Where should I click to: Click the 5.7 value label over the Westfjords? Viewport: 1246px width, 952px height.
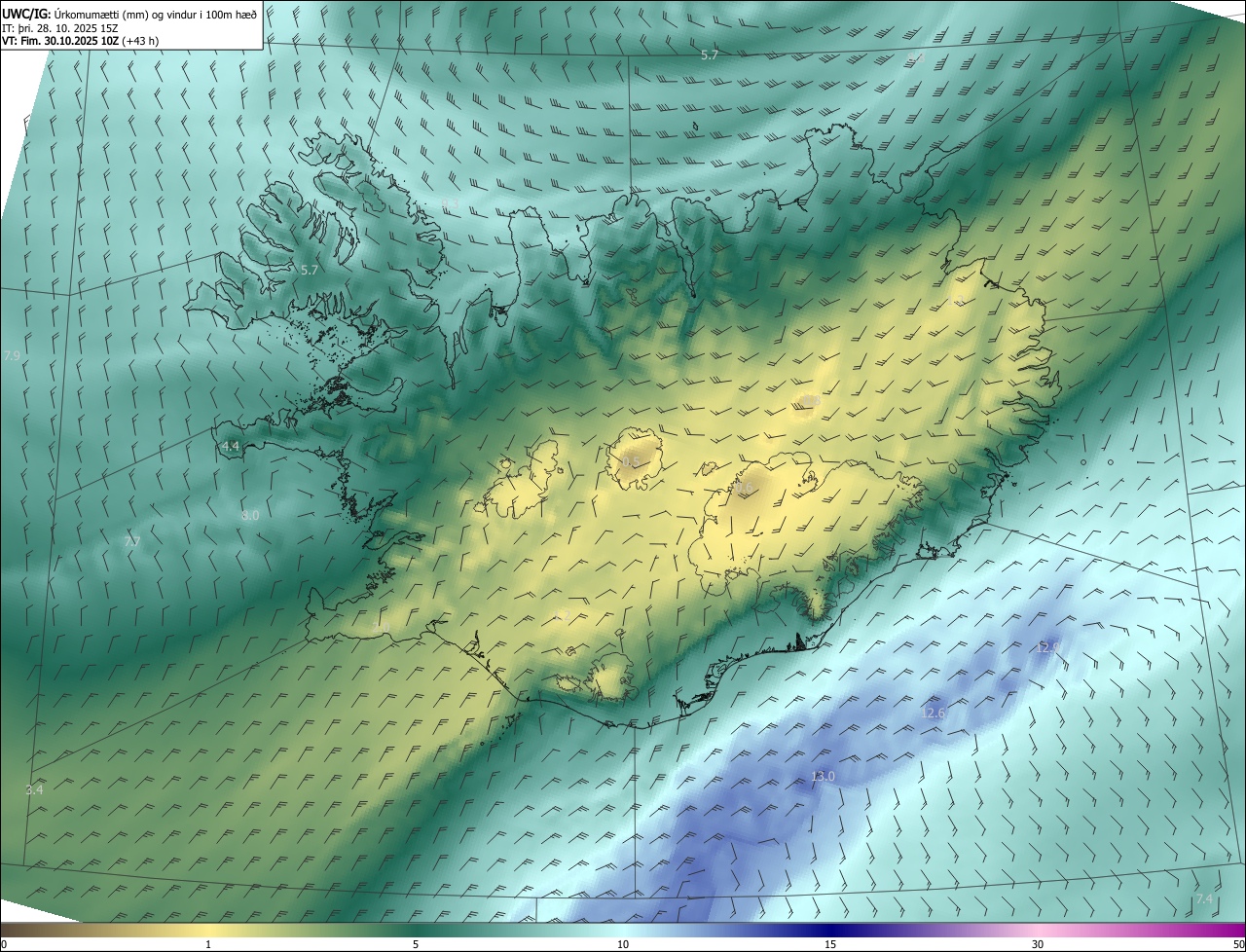click(x=310, y=270)
